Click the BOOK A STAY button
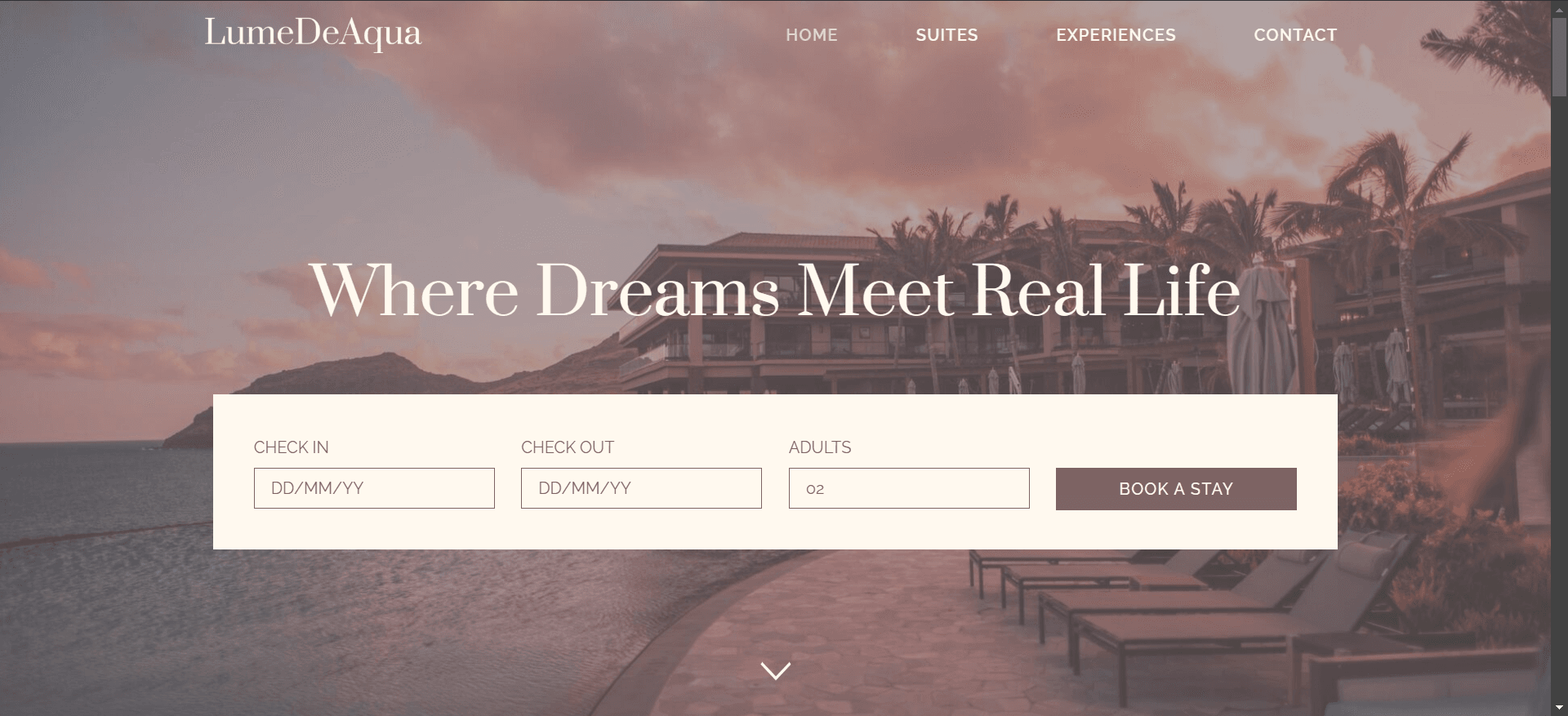 click(1176, 489)
